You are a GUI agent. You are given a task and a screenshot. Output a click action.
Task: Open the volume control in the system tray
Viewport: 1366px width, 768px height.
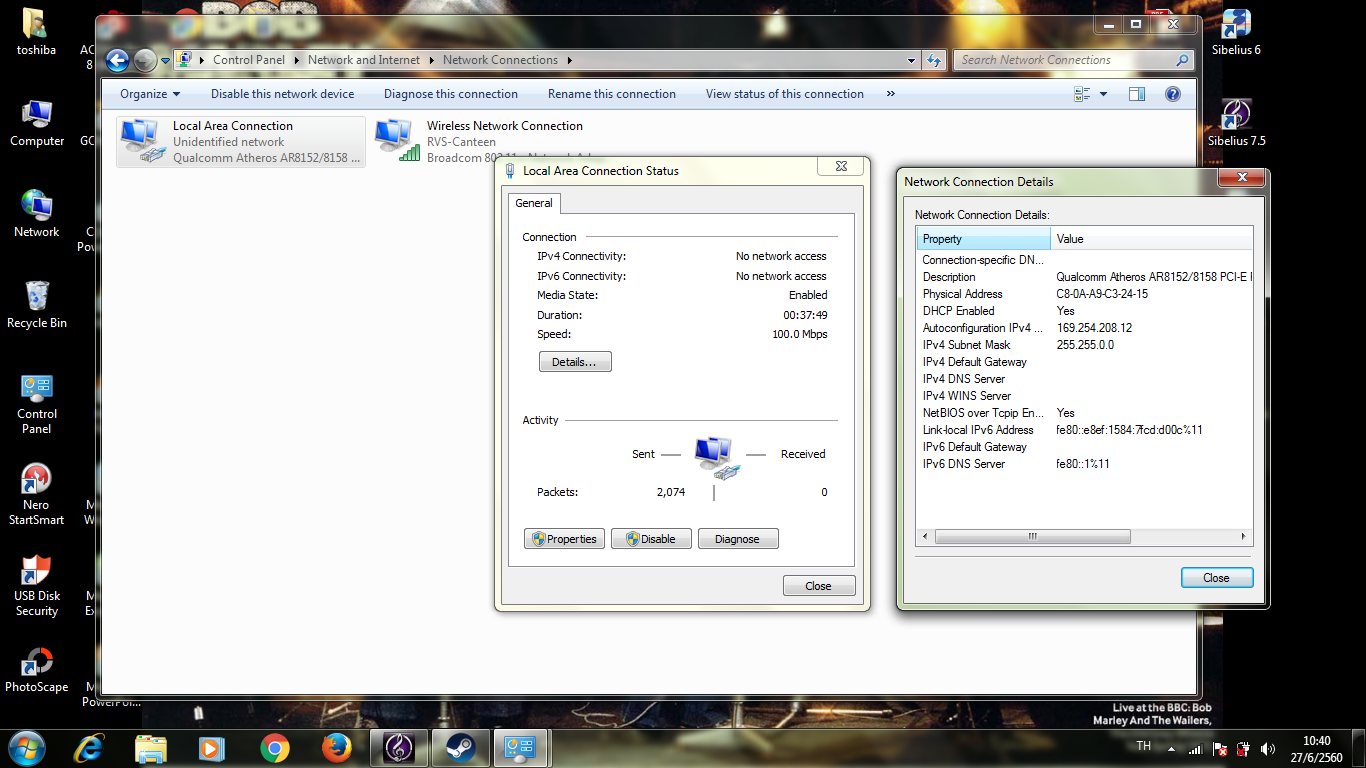(x=1268, y=747)
